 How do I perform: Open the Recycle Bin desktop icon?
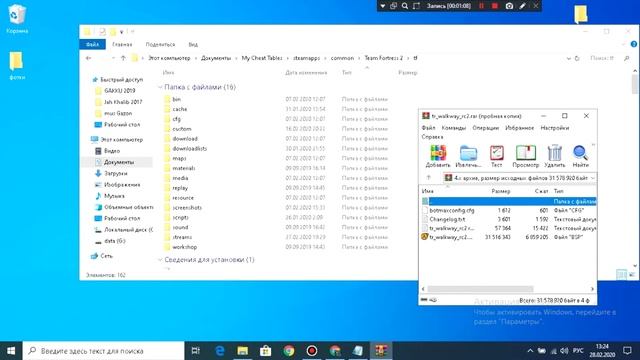point(17,19)
